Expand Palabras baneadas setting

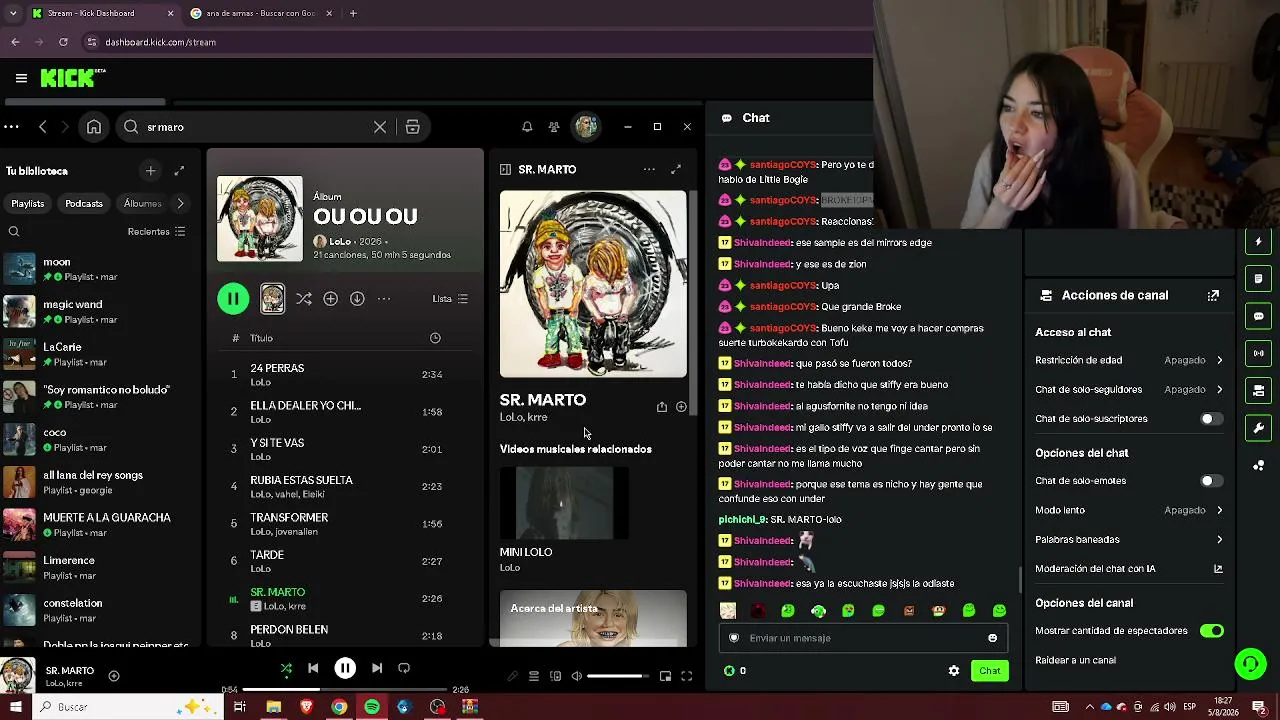(x=1129, y=540)
